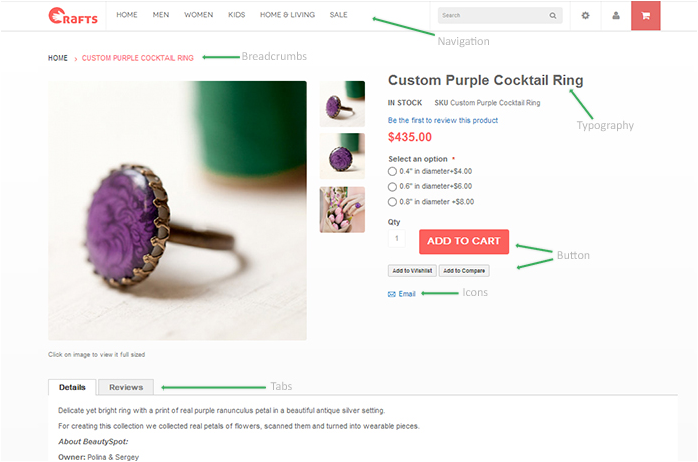The width and height of the screenshot is (698, 462).
Task: Open the Home & Living menu
Action: 287,15
